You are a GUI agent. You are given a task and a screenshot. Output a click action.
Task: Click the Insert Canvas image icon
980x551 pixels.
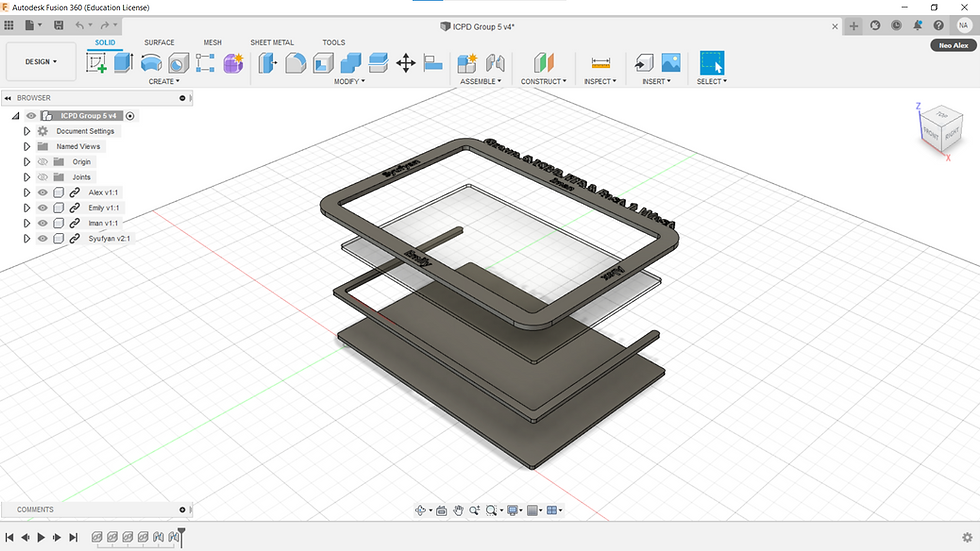click(671, 63)
